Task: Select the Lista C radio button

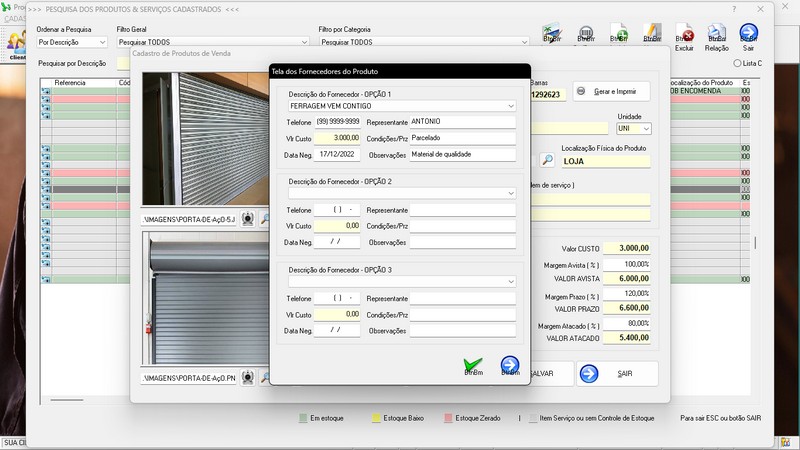Action: pos(737,63)
